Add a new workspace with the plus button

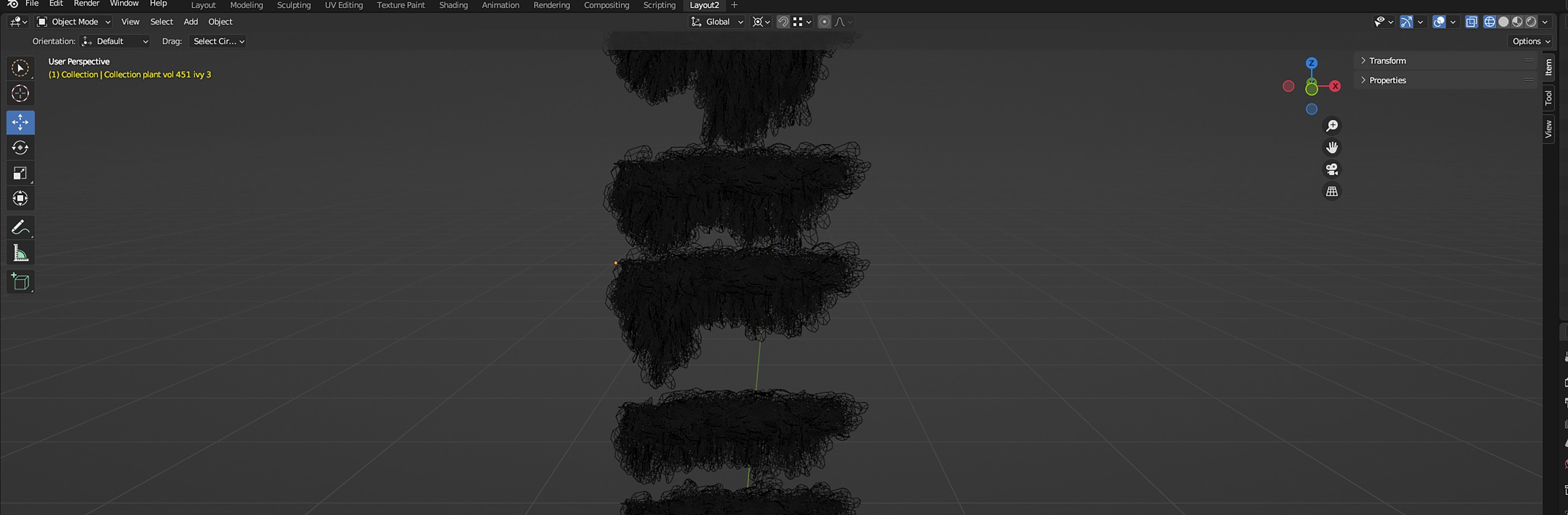pyautogui.click(x=734, y=5)
